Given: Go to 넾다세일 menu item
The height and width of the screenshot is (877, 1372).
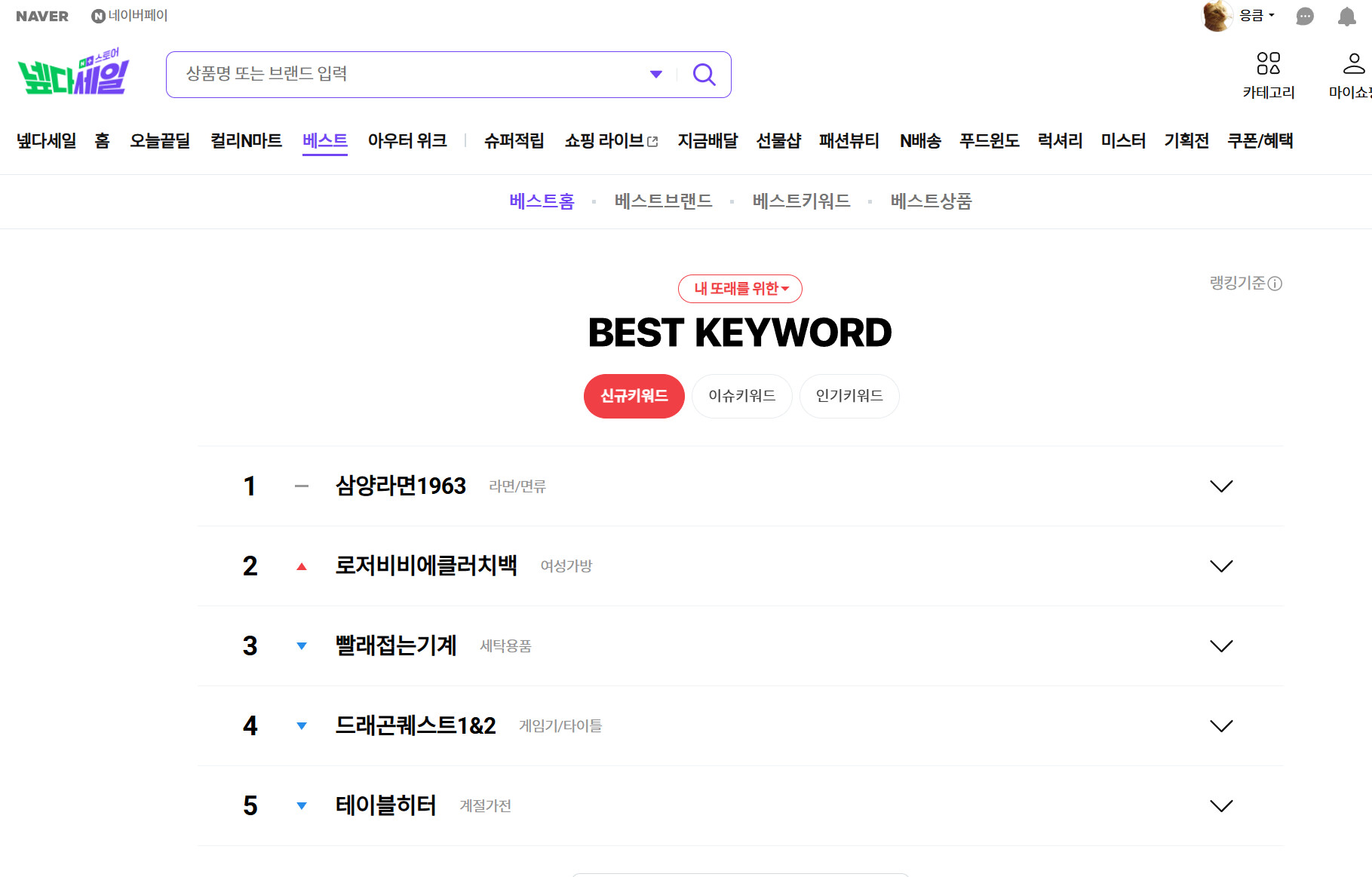Looking at the screenshot, I should pyautogui.click(x=46, y=140).
